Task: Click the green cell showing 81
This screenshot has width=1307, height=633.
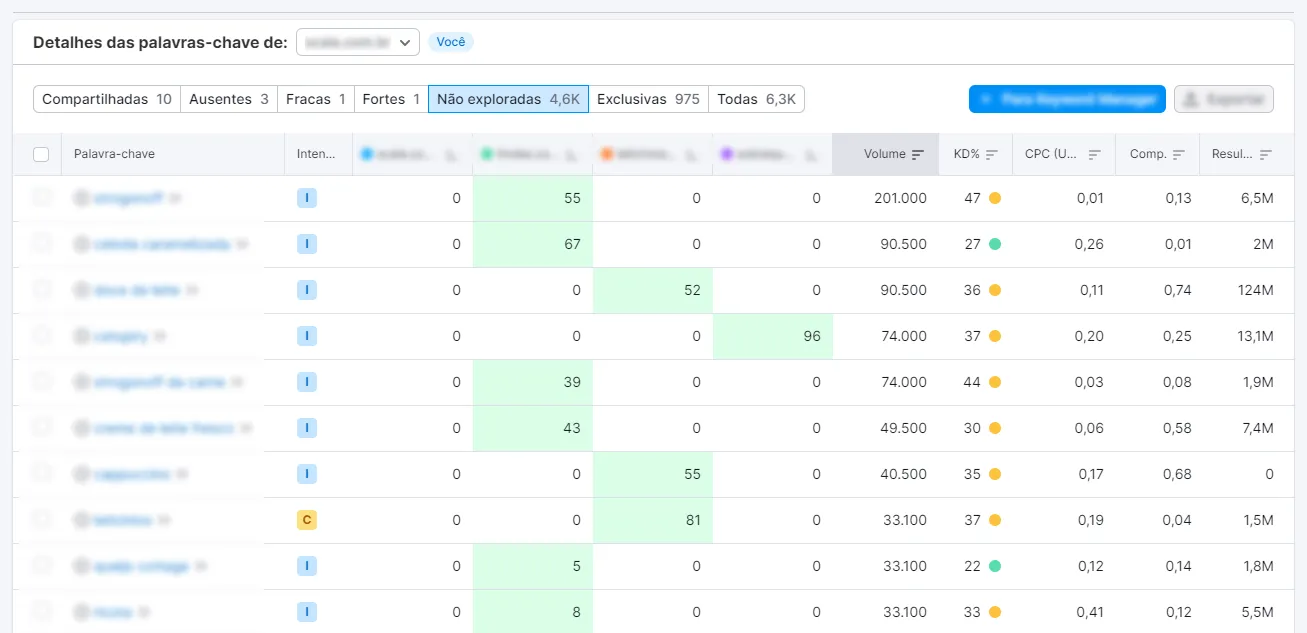Action: pyautogui.click(x=653, y=520)
